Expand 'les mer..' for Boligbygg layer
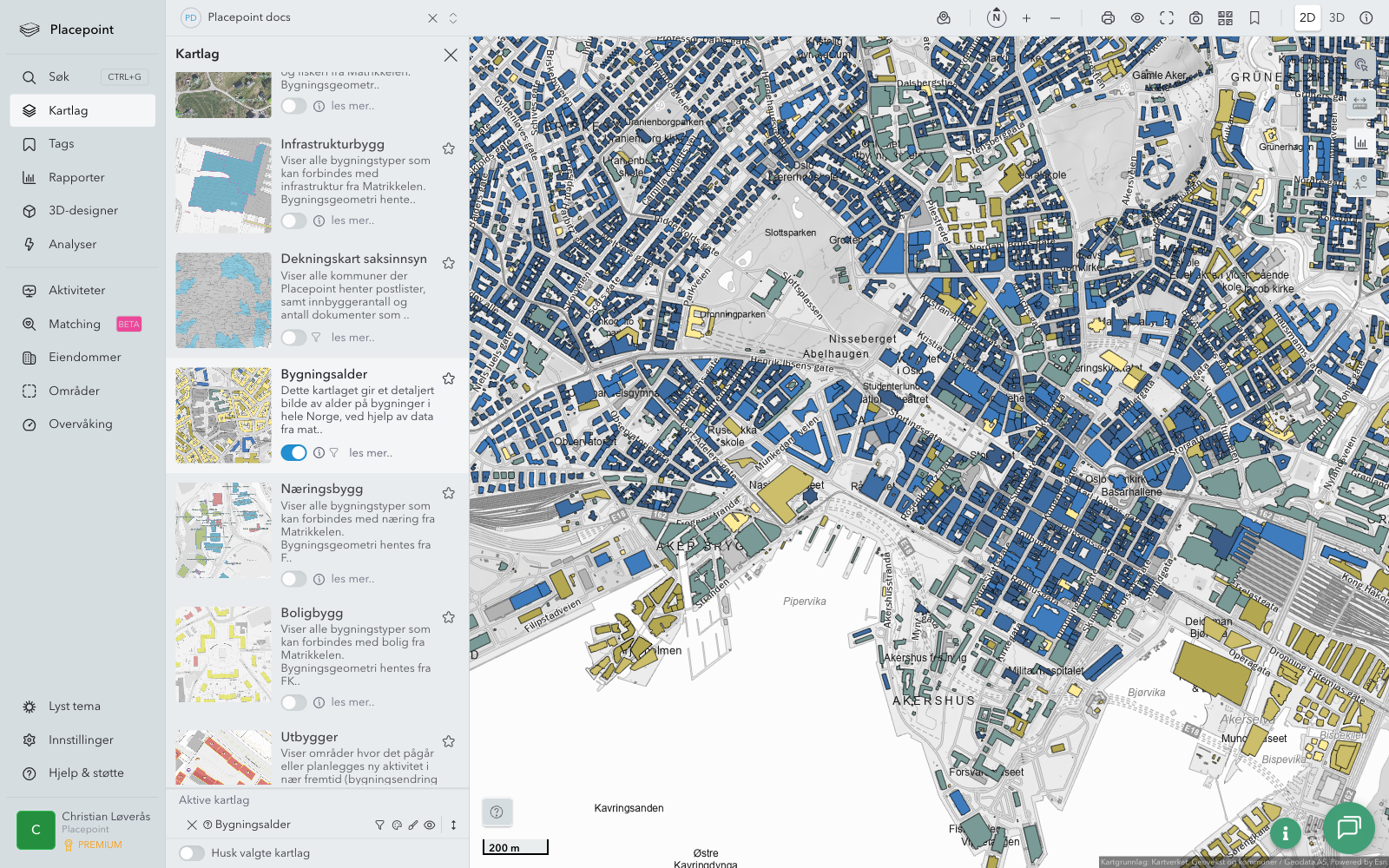The height and width of the screenshot is (868, 1389). click(352, 702)
